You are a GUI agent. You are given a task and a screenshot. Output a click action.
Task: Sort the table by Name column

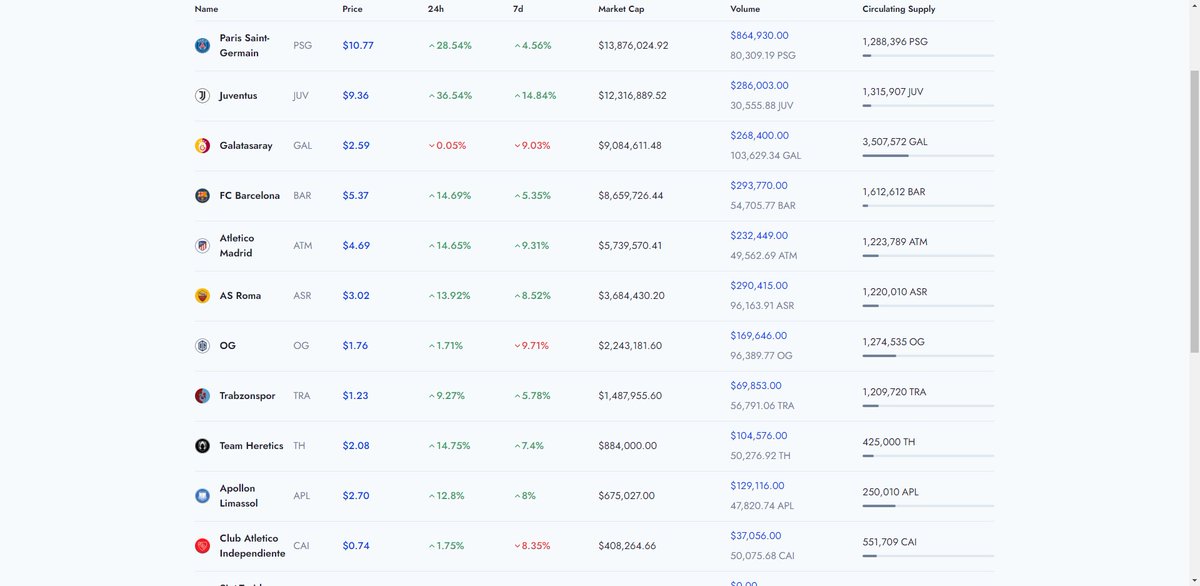point(206,9)
